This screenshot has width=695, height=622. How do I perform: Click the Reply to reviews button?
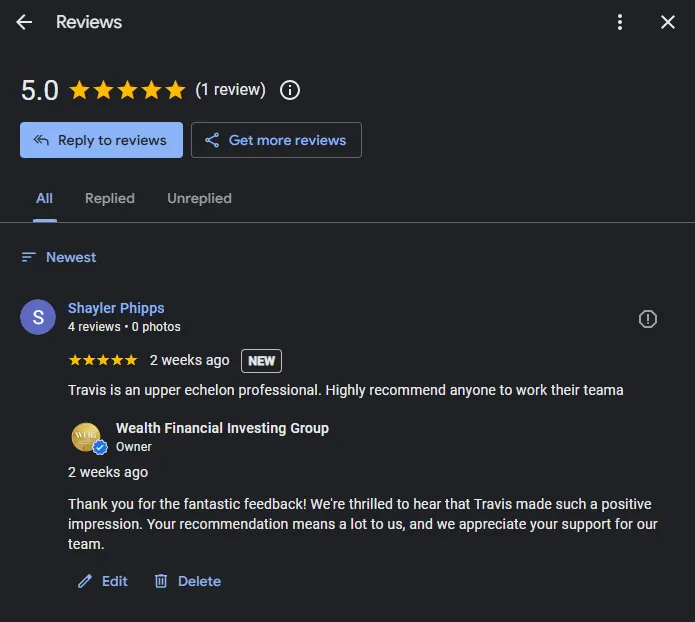click(x=101, y=140)
